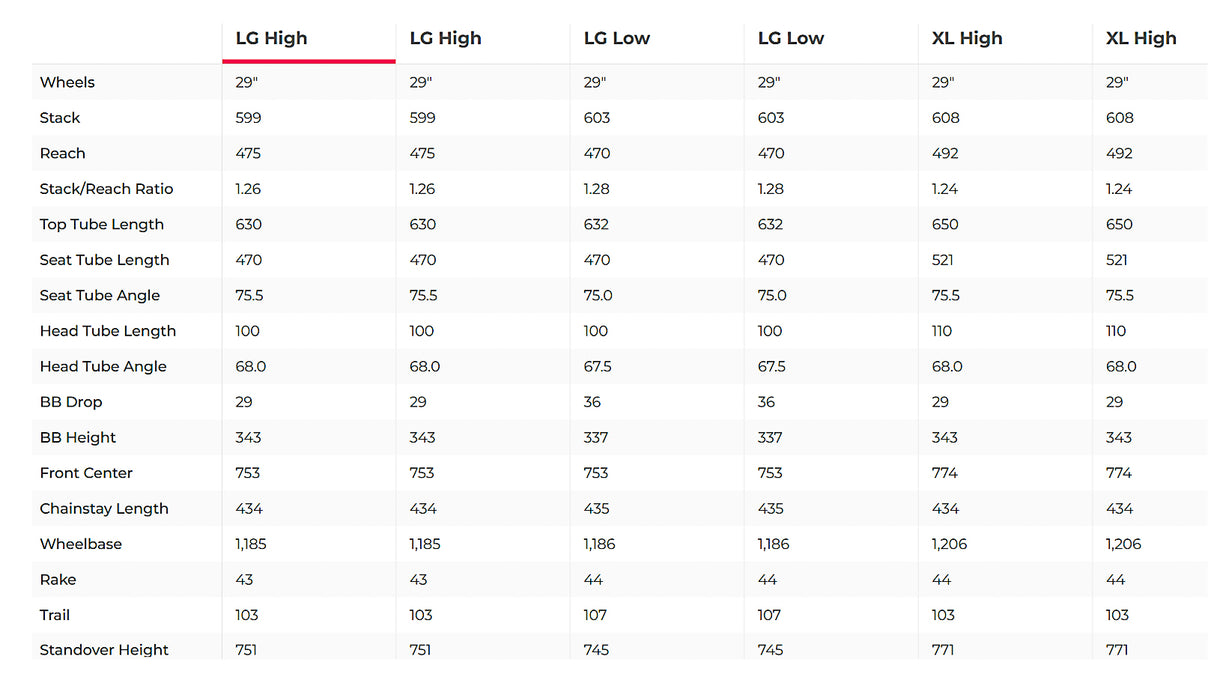
Task: Click the Reach row label
Action: (62, 153)
